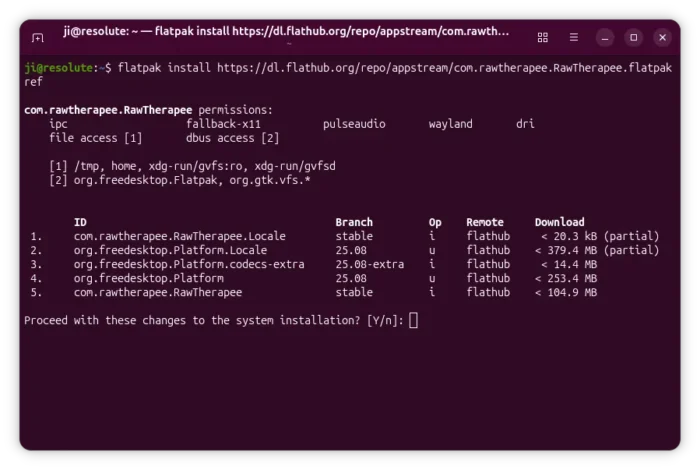This screenshot has height=470, width=700.
Task: Click the /tmp, home, xdg-run footnote line
Action: (192, 166)
